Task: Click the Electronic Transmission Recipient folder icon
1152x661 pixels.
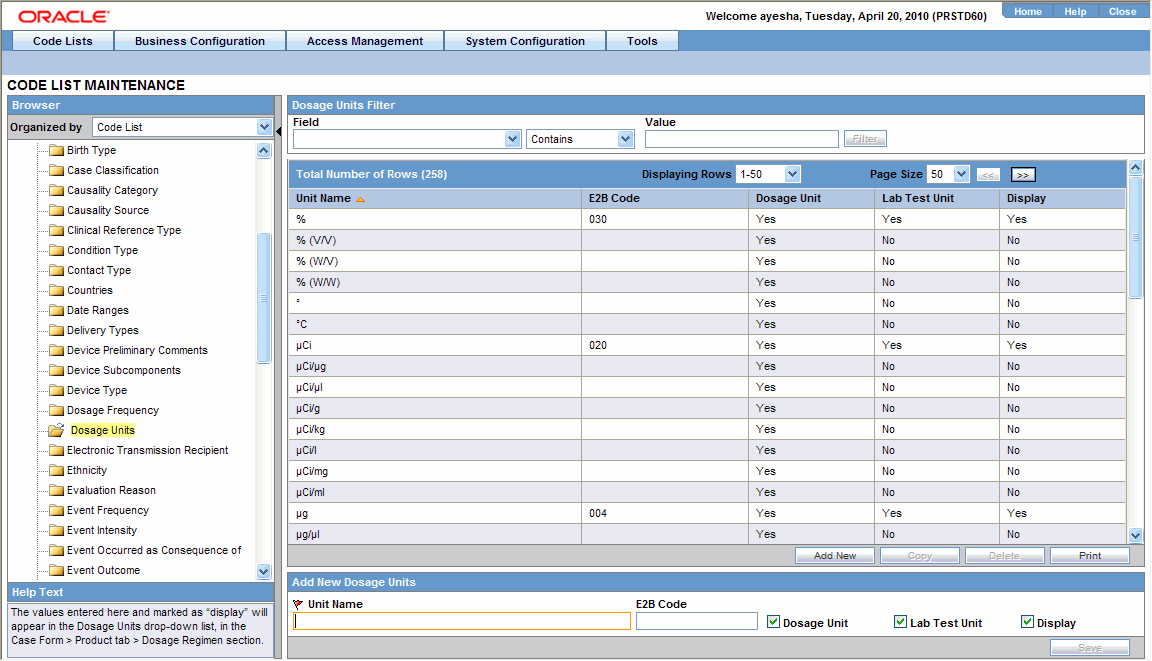Action: pos(57,450)
